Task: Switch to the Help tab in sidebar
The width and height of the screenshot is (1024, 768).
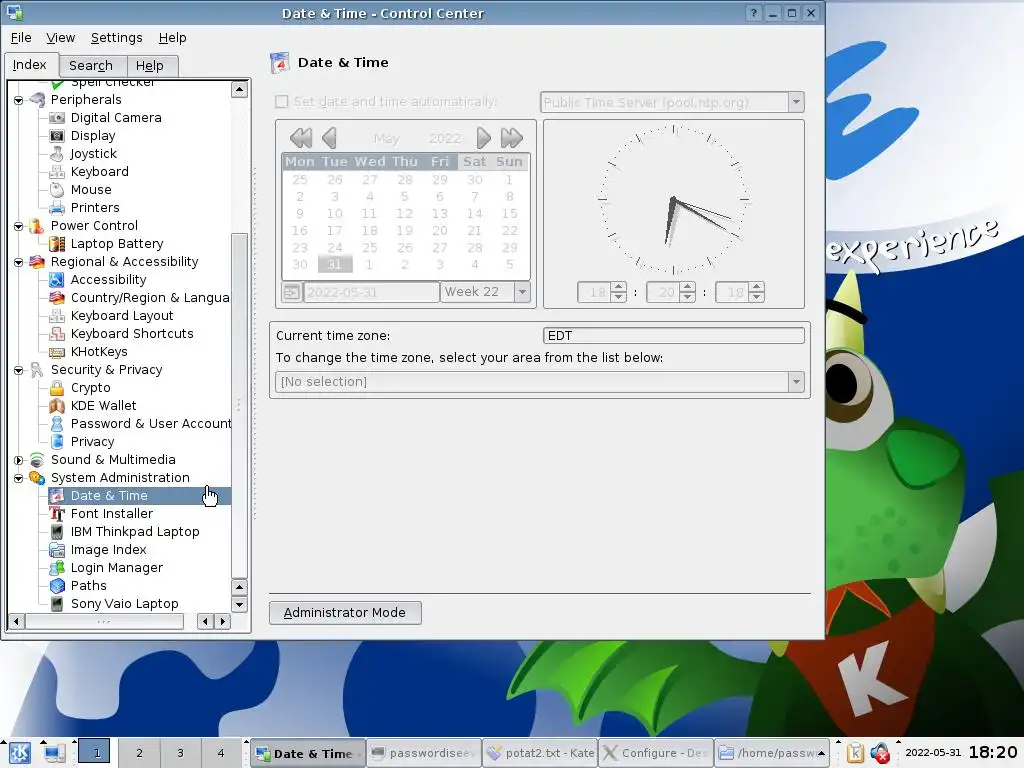Action: [150, 65]
